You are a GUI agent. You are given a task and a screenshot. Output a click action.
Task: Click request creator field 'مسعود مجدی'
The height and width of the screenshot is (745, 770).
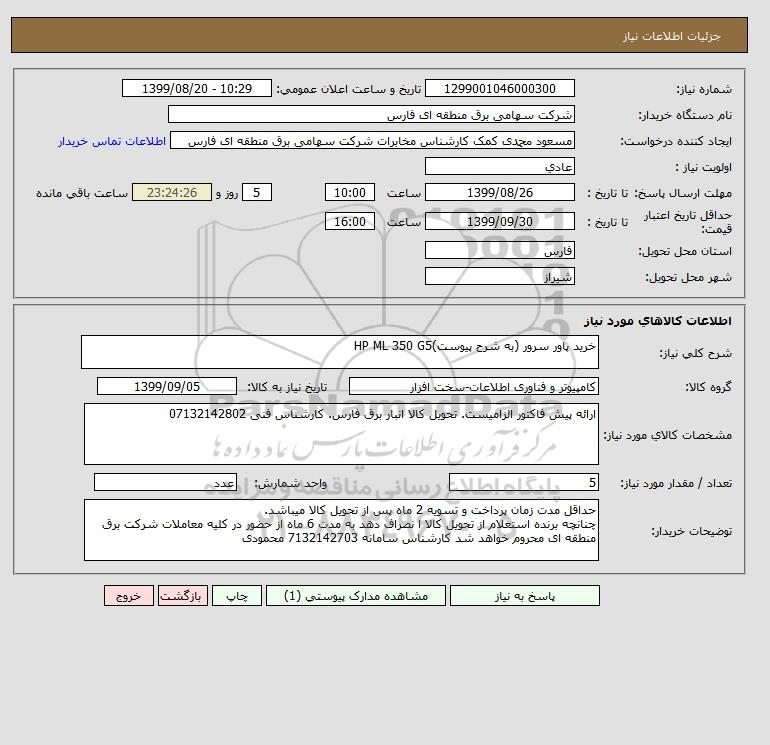click(372, 141)
